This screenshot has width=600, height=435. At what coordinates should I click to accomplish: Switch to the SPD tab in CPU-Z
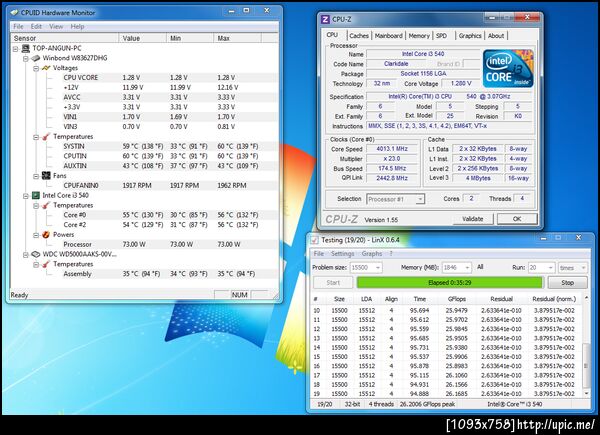click(x=441, y=36)
